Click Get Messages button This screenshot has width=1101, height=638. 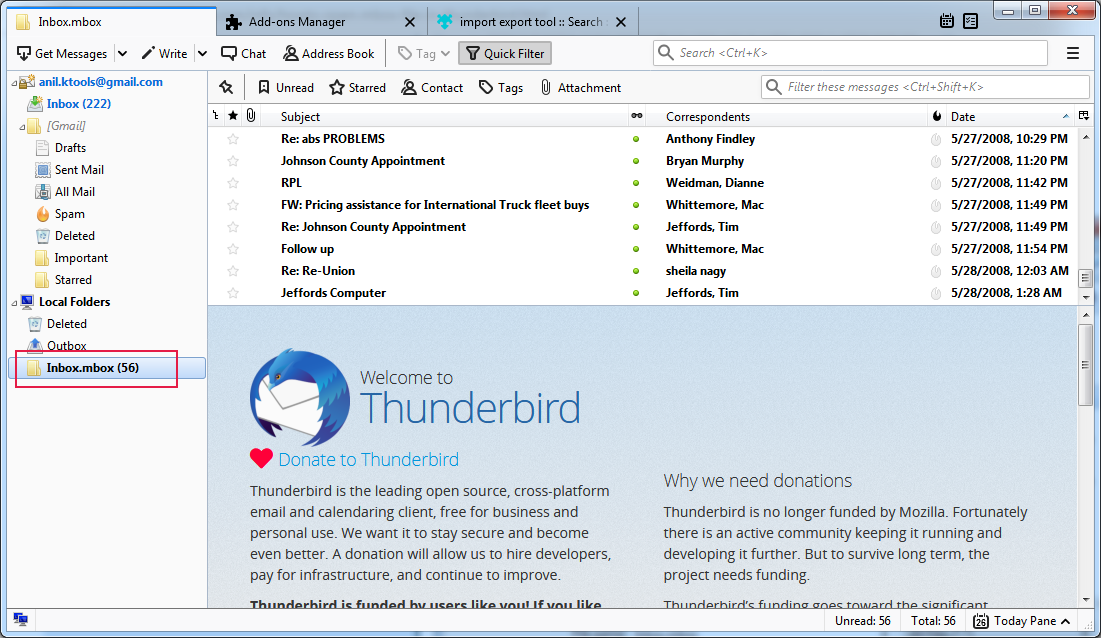click(x=62, y=53)
